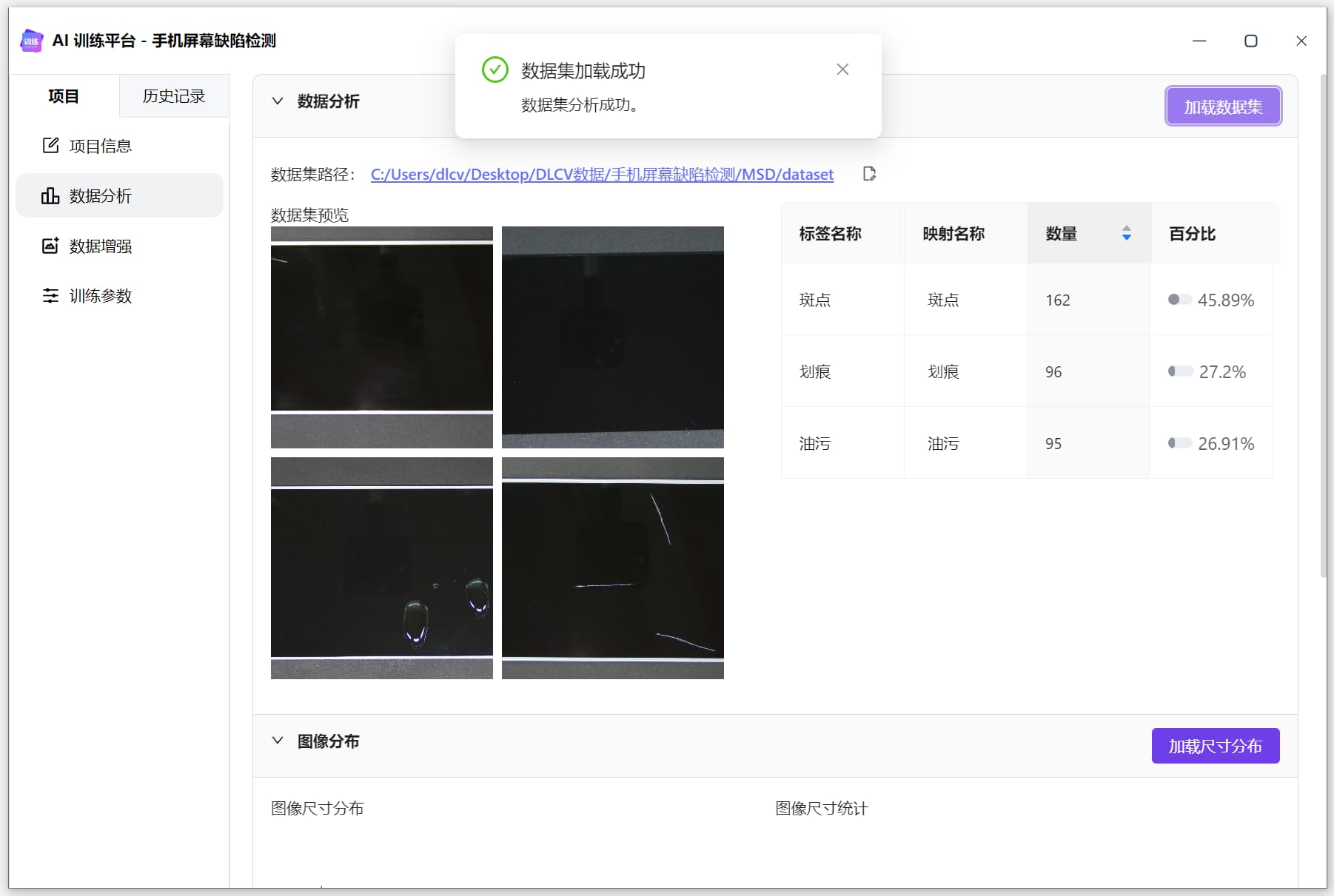Click the 映射名称 column header
Viewport: 1334px width, 896px height.
tap(965, 233)
